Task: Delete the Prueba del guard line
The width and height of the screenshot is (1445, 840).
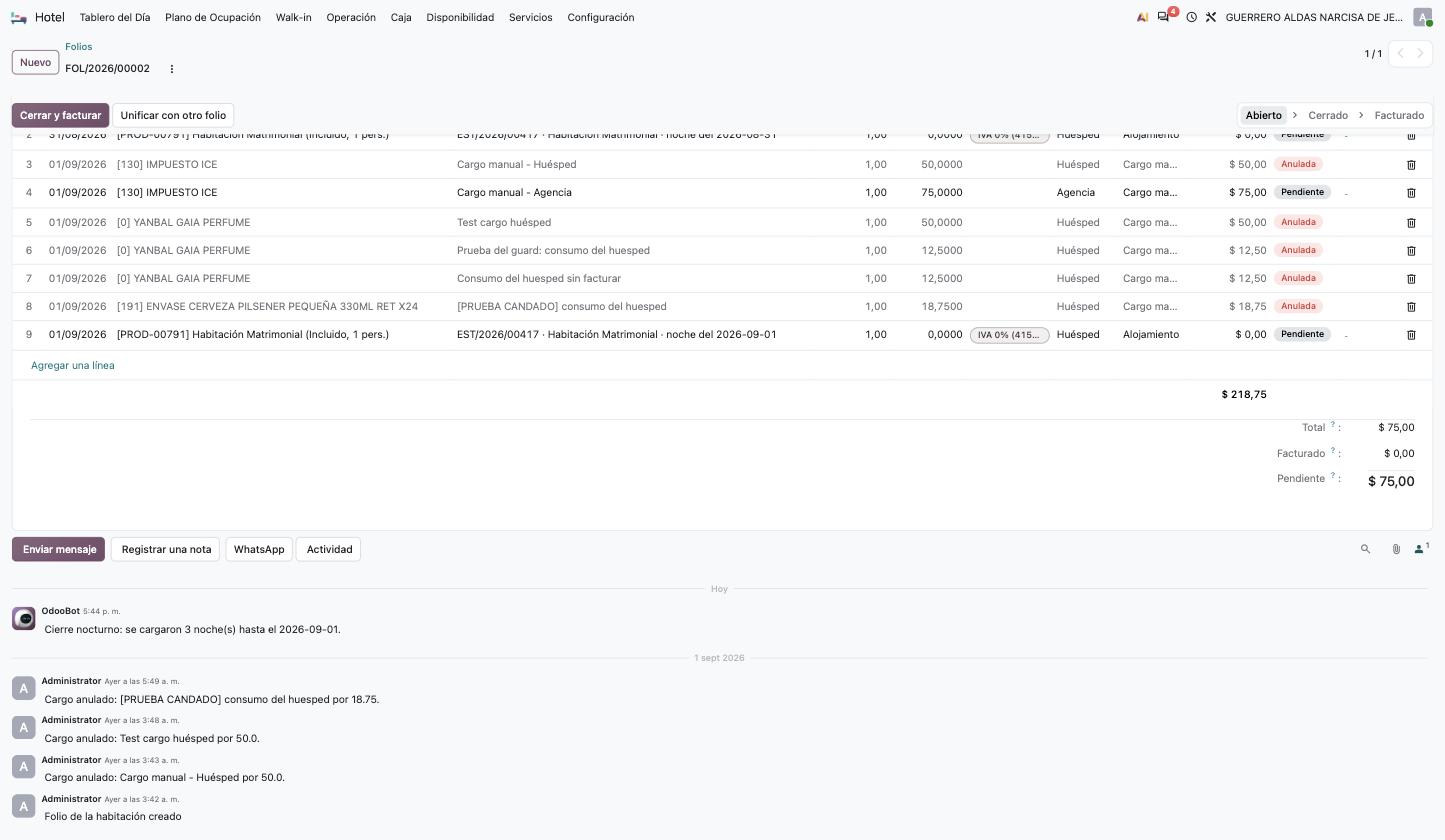Action: point(1411,250)
